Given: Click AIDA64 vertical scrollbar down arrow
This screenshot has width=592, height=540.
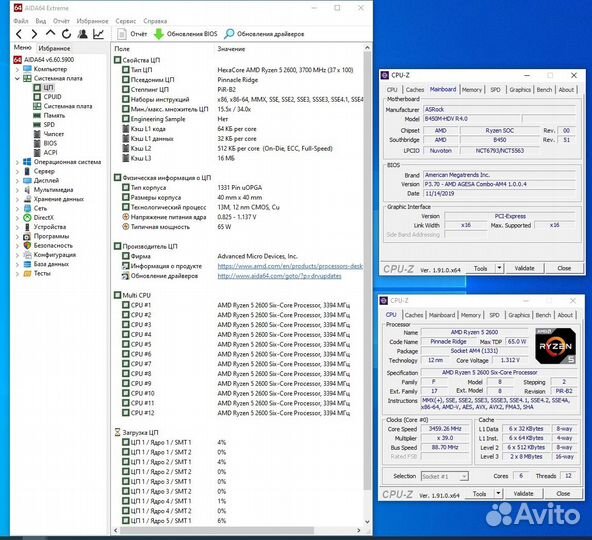Looking at the screenshot, I should 367,521.
